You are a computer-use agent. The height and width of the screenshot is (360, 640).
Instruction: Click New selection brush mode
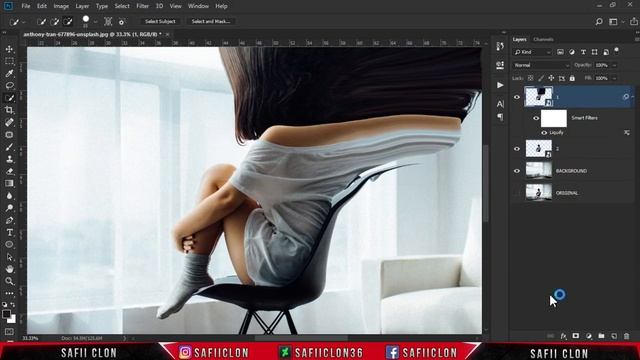(41, 21)
